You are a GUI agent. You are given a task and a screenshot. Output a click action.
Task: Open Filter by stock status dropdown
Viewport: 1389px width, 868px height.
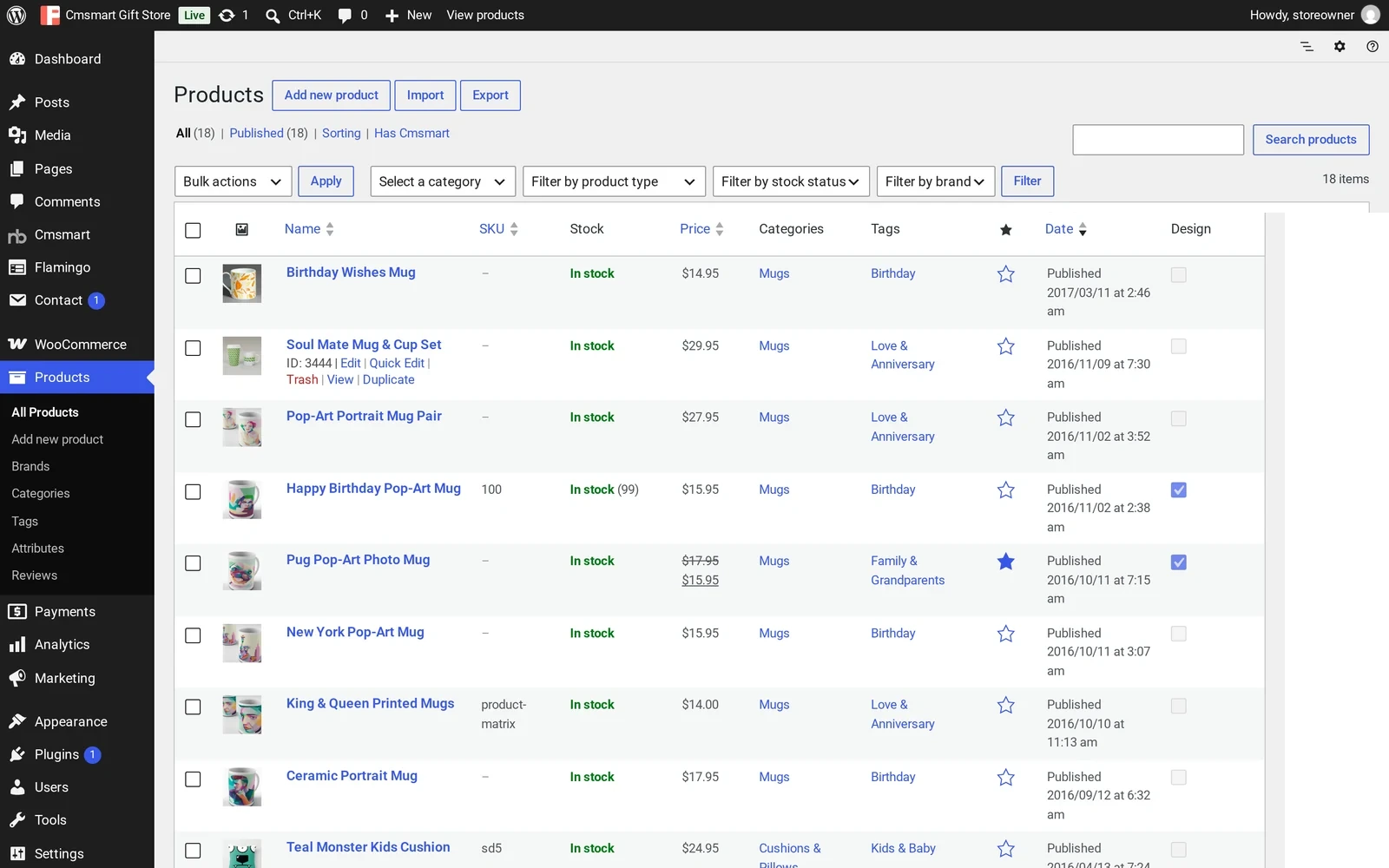tap(791, 181)
